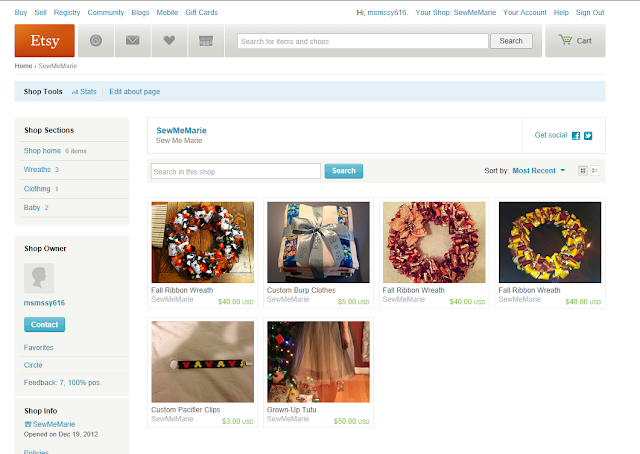
Task: Click shop owner avatar image
Action: pos(39,278)
